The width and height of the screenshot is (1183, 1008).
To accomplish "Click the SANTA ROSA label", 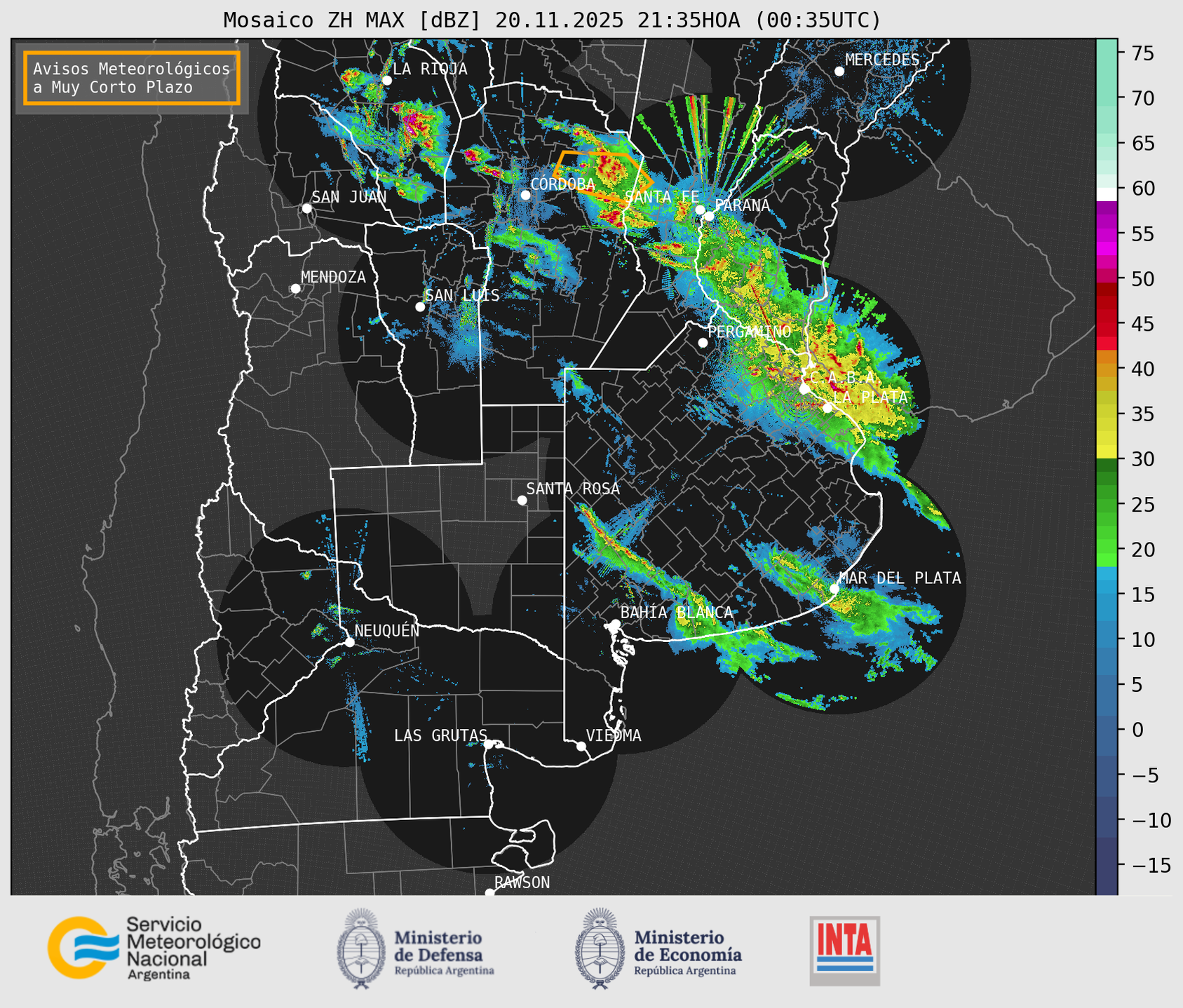I will click(574, 489).
